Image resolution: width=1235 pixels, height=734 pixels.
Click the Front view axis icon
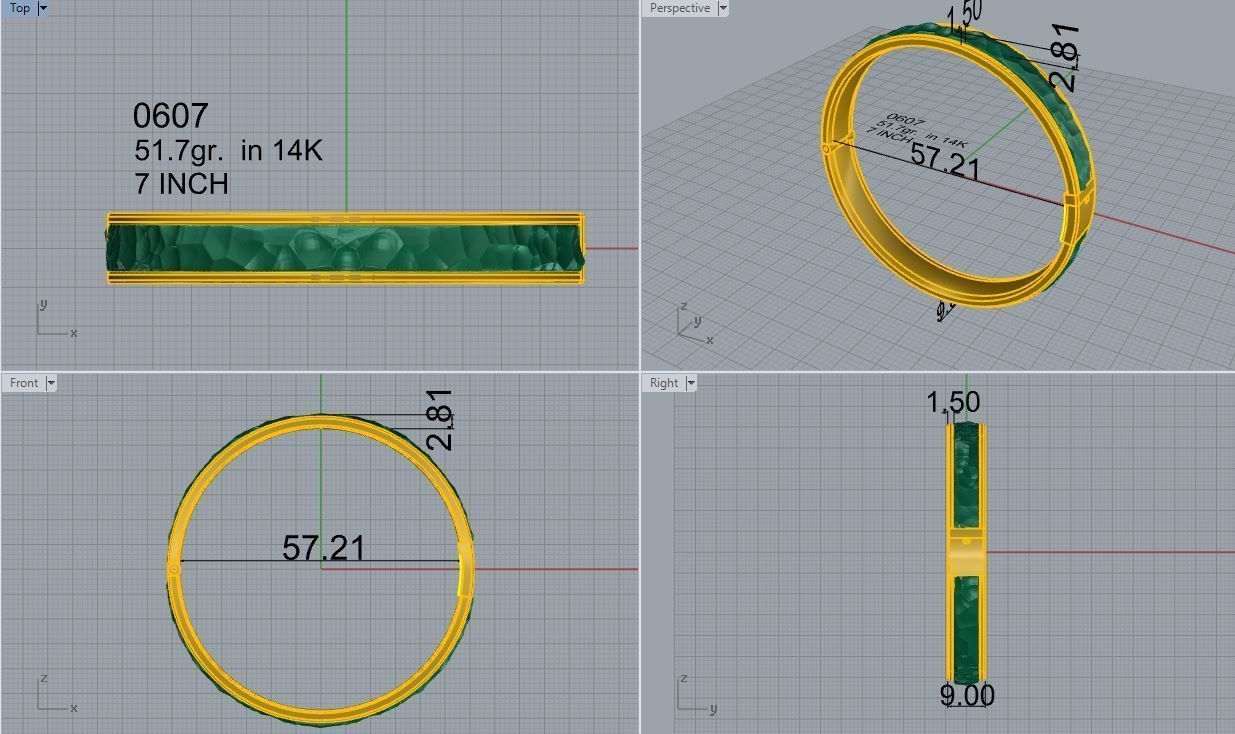click(x=57, y=692)
